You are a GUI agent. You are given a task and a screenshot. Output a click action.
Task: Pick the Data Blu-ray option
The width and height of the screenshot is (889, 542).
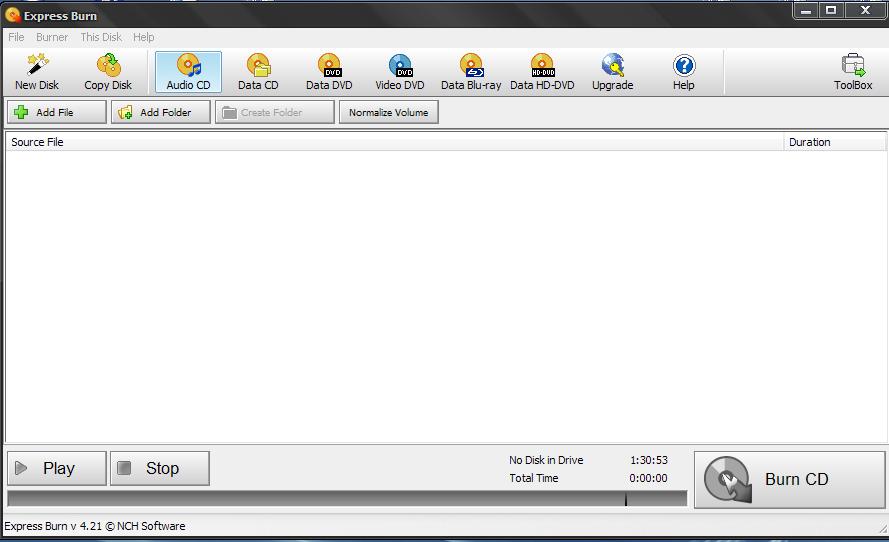click(471, 73)
